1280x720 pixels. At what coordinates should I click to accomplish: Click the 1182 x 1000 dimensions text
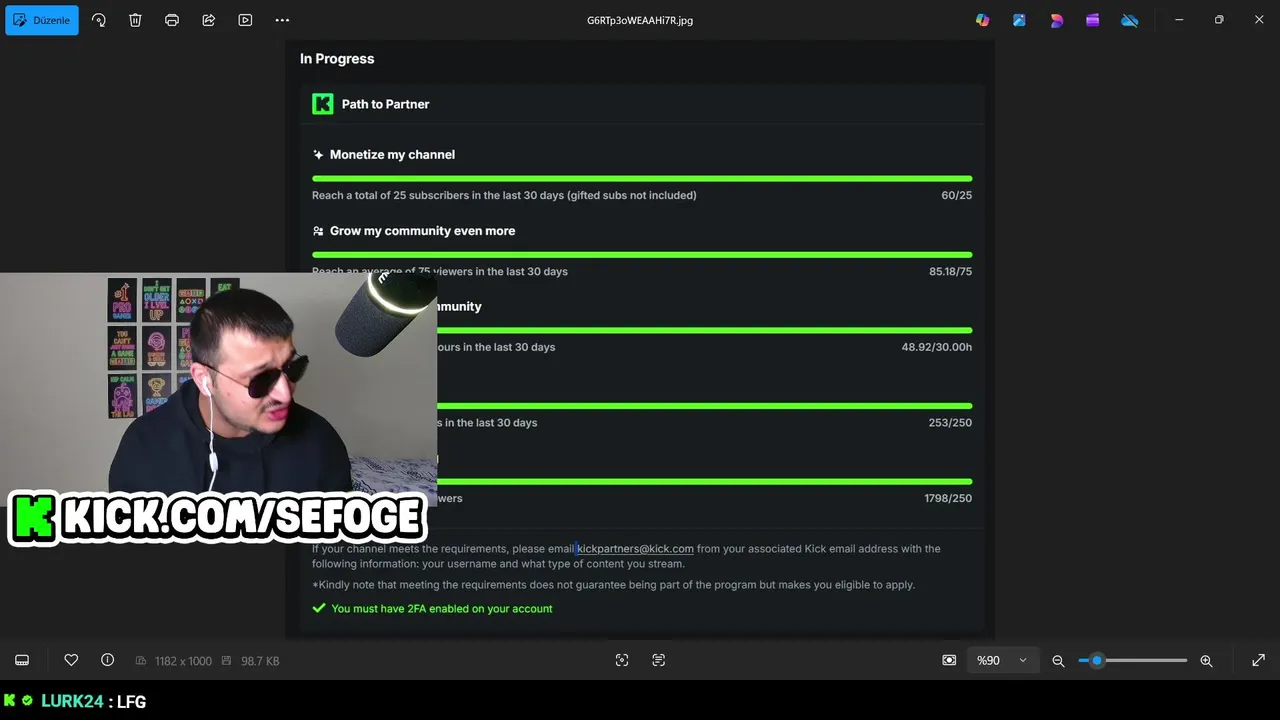tap(183, 661)
